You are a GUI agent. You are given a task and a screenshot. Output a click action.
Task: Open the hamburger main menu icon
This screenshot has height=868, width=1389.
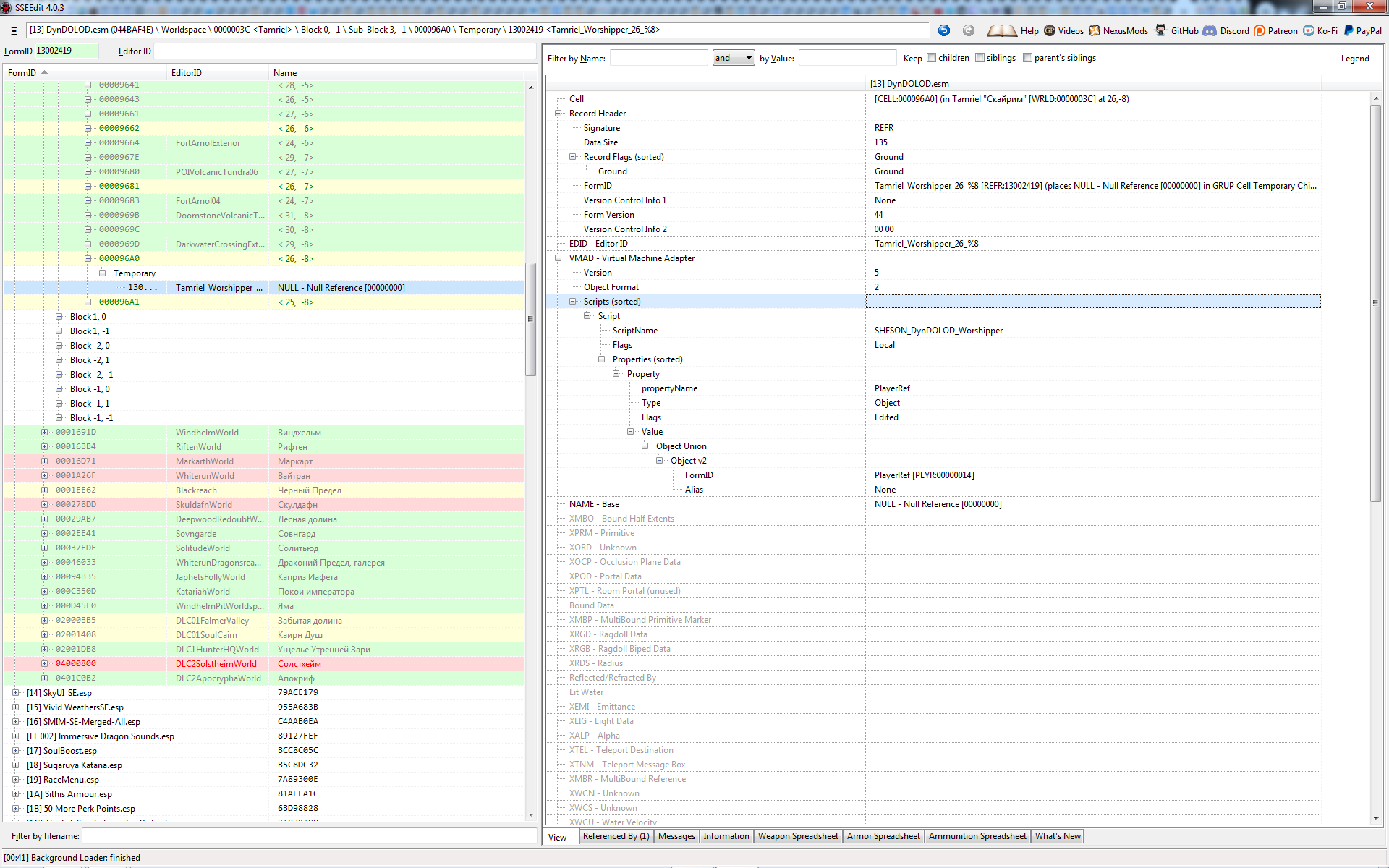[x=14, y=30]
